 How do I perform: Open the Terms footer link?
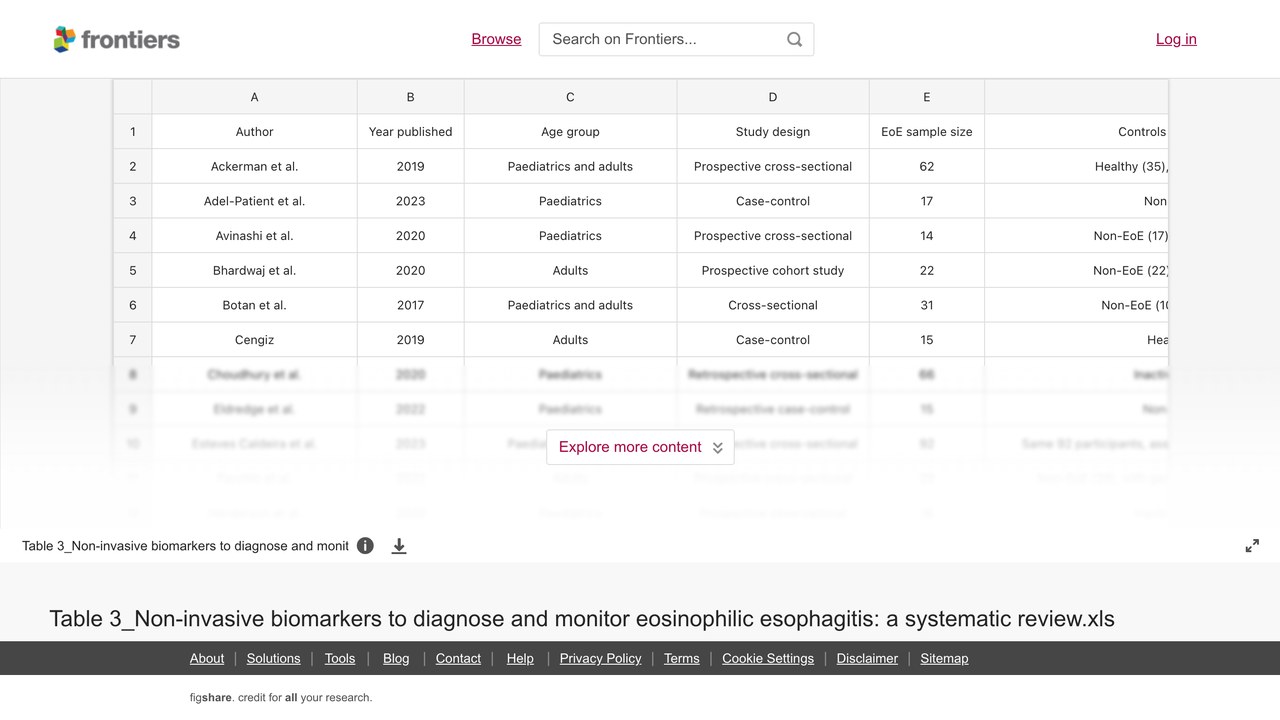(681, 658)
